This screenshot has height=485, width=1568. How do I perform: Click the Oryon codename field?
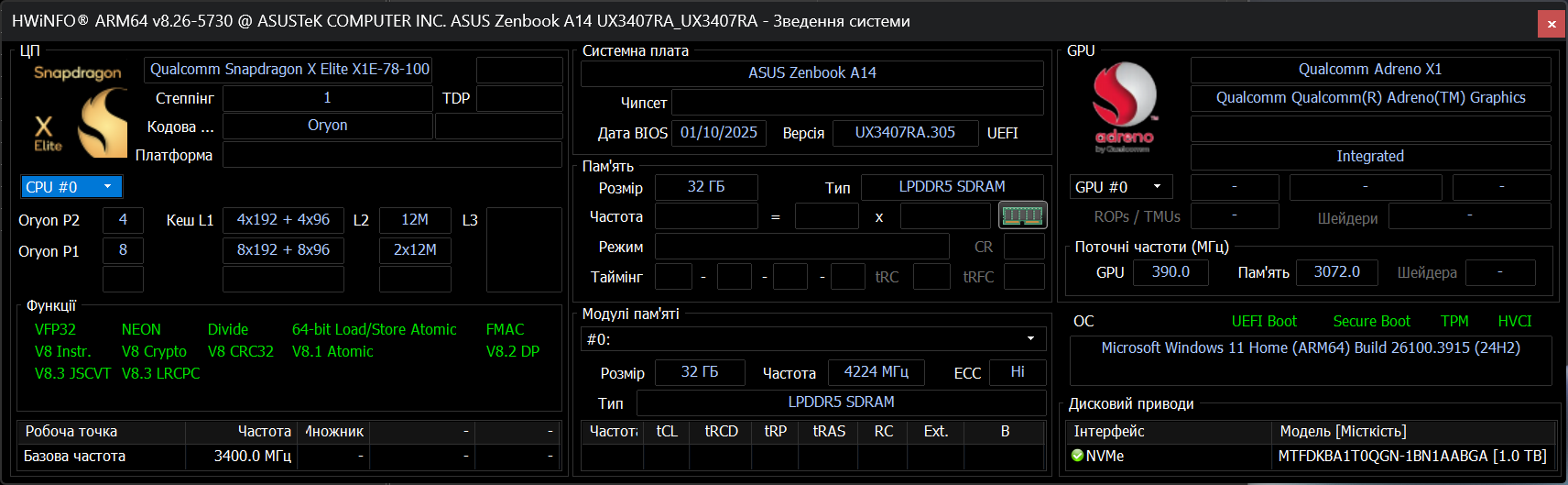point(328,126)
